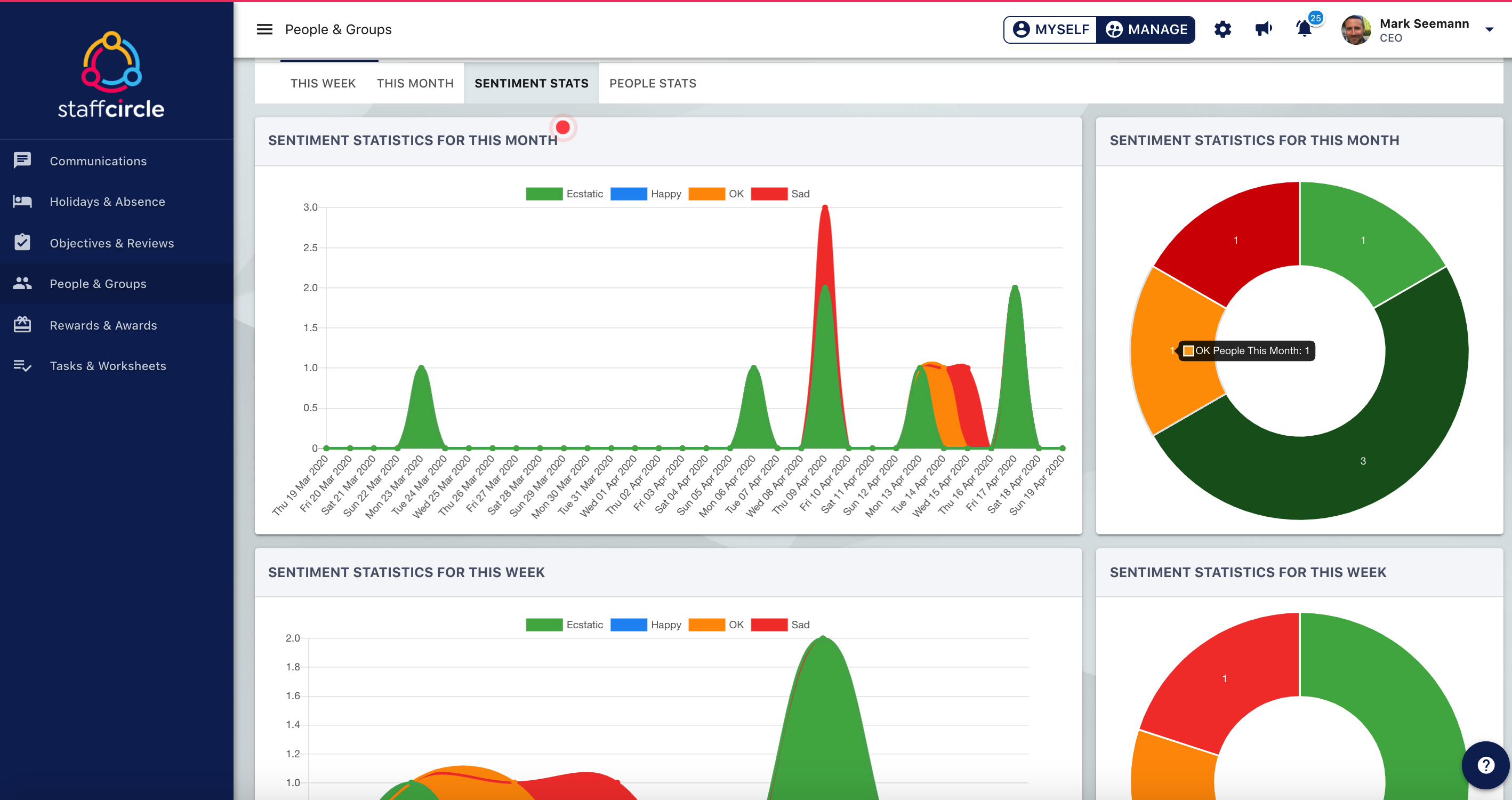Toggle Ecstatic series in weekly chart legend
1512x800 pixels.
(564, 625)
